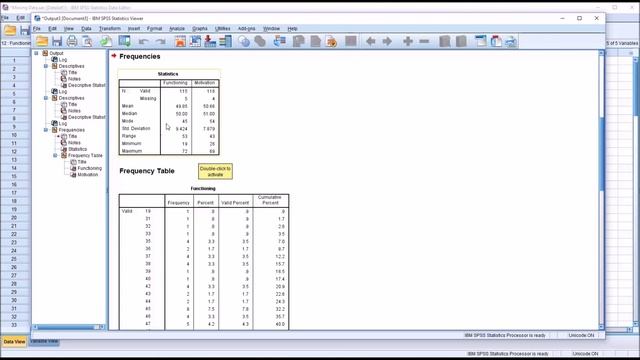Viewport: 640px width, 360px height.
Task: Expand outline with the plus icon
Action: [408, 41]
